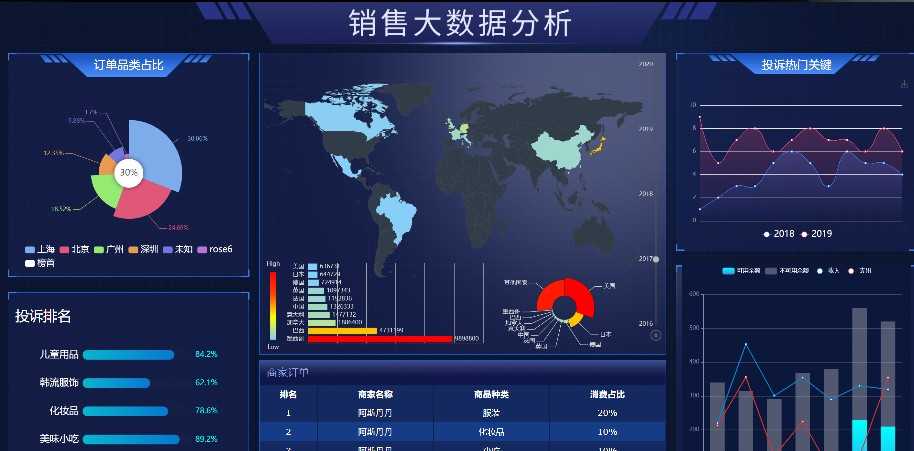Click Brazil on the world map
This screenshot has width=914, height=451.
coord(398,213)
